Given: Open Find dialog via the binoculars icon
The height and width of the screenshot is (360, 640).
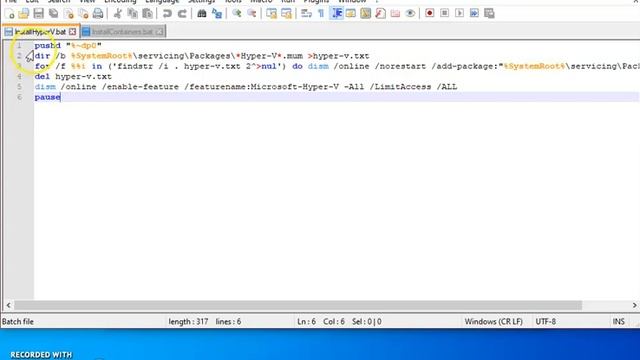Looking at the screenshot, I should [x=202, y=13].
